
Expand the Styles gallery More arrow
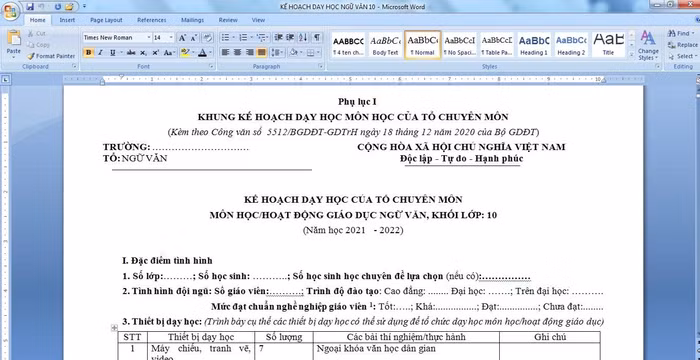(x=631, y=54)
